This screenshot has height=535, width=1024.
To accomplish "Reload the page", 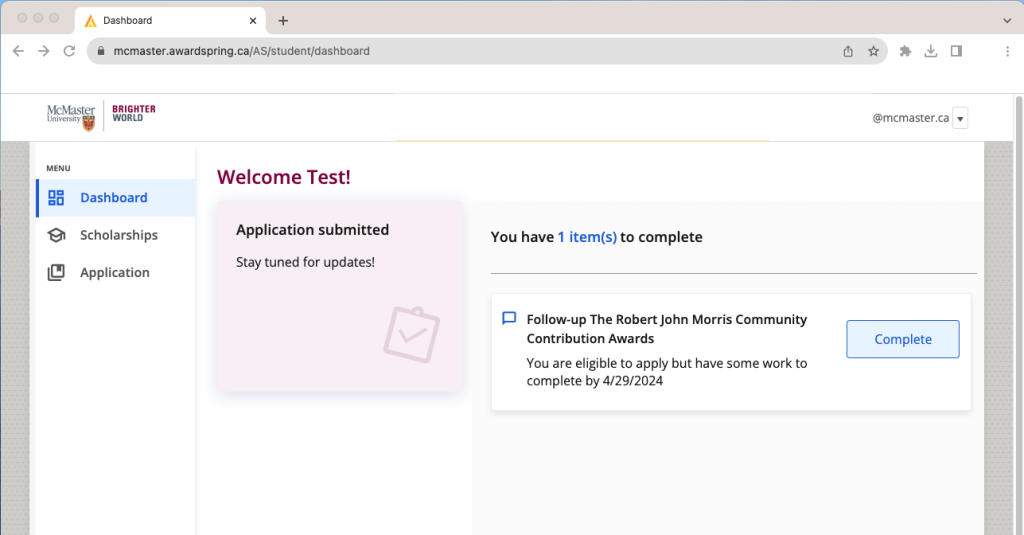I will pyautogui.click(x=69, y=51).
